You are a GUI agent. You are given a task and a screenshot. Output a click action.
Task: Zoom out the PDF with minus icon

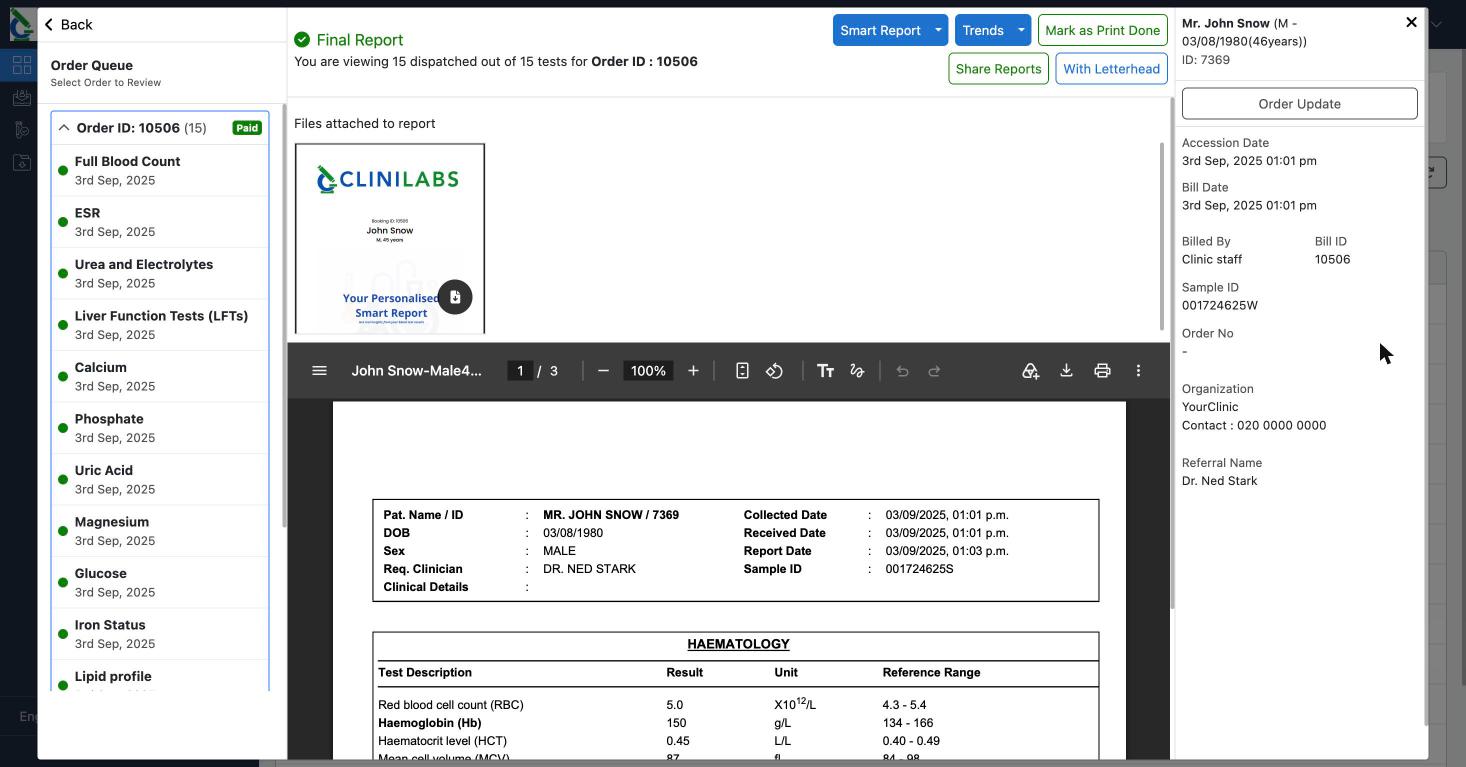pos(603,371)
